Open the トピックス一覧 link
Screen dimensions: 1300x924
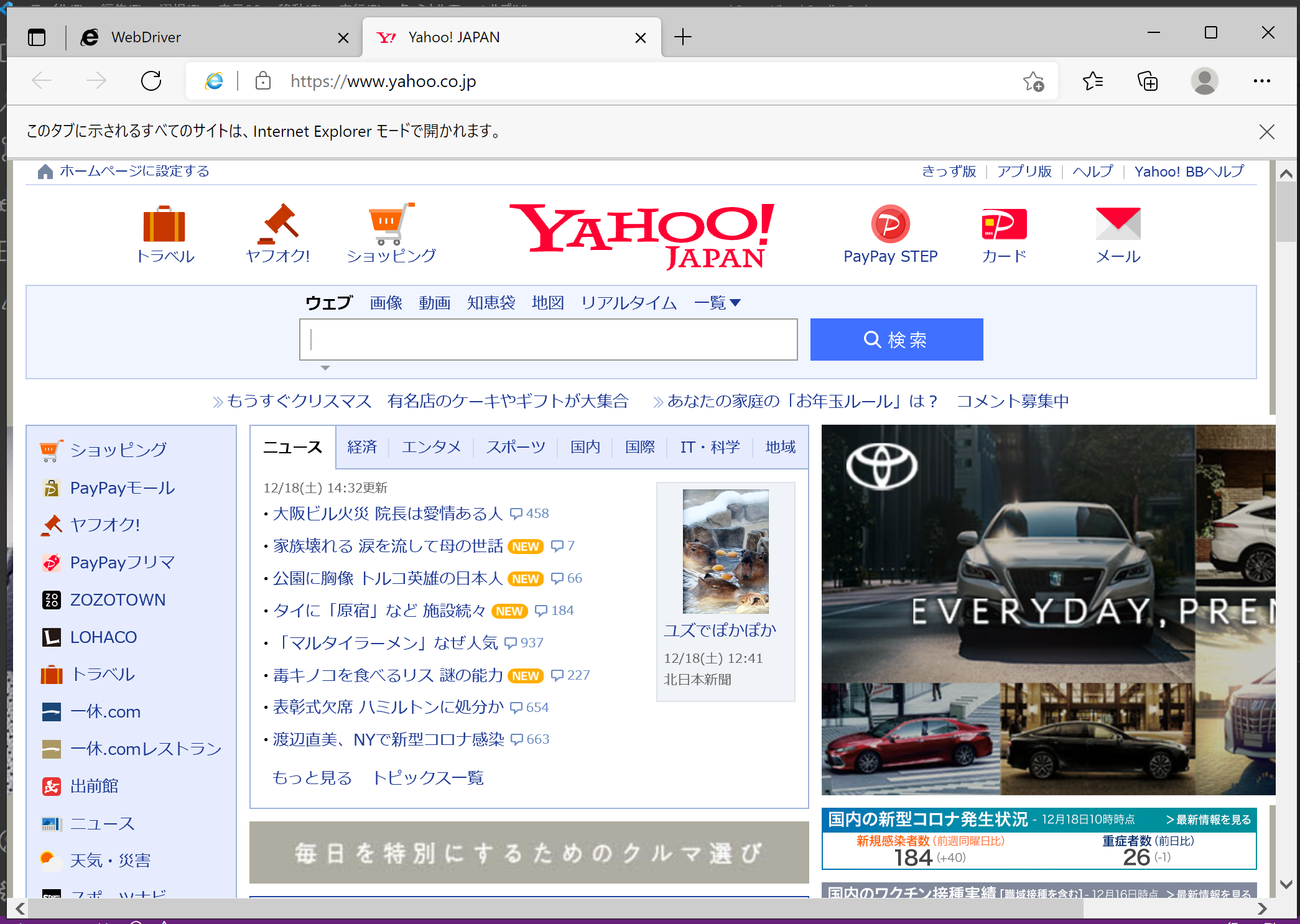tap(428, 778)
